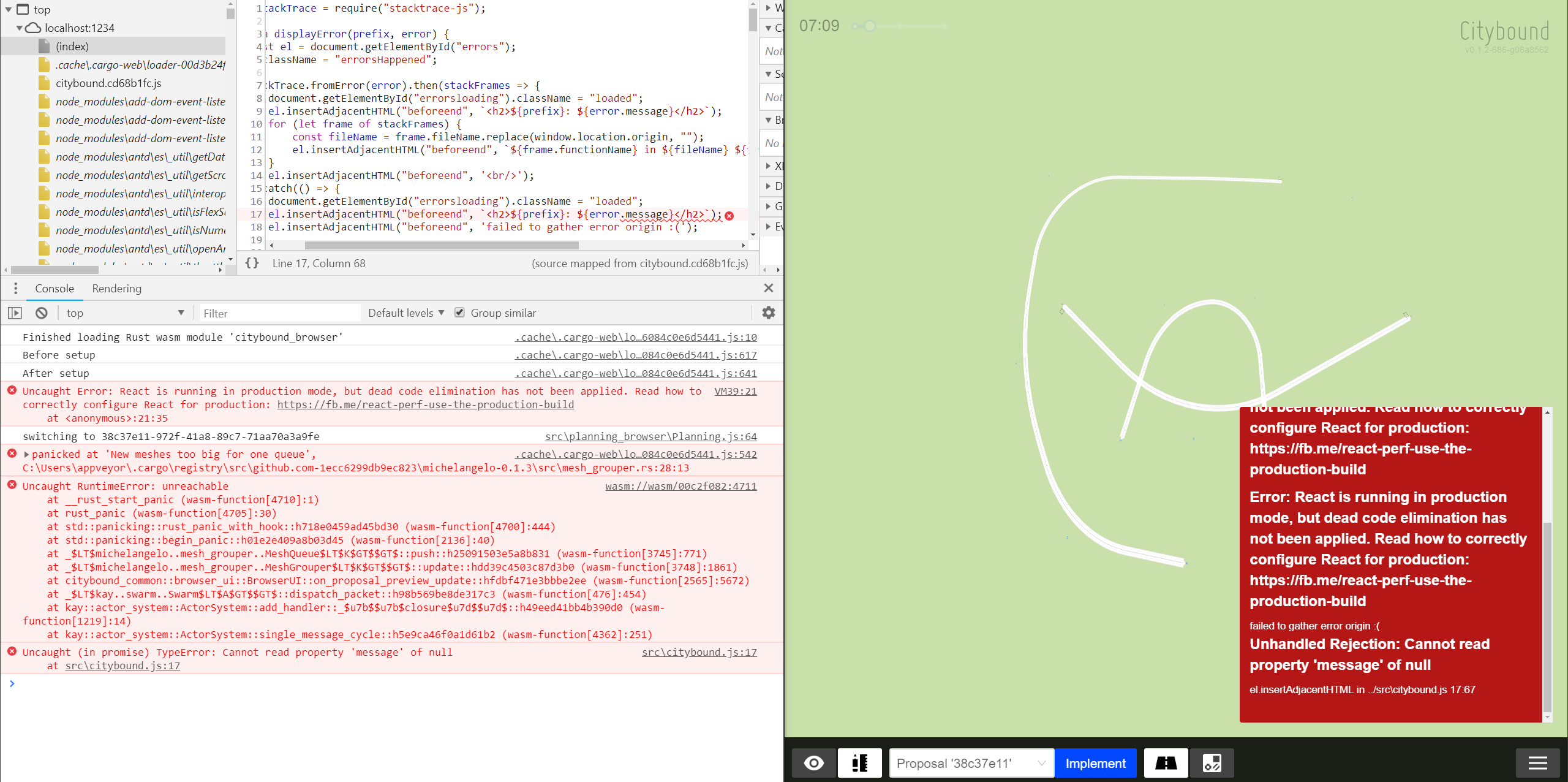1568x782 pixels.
Task: Click the game speed slider handle
Action: [870, 26]
